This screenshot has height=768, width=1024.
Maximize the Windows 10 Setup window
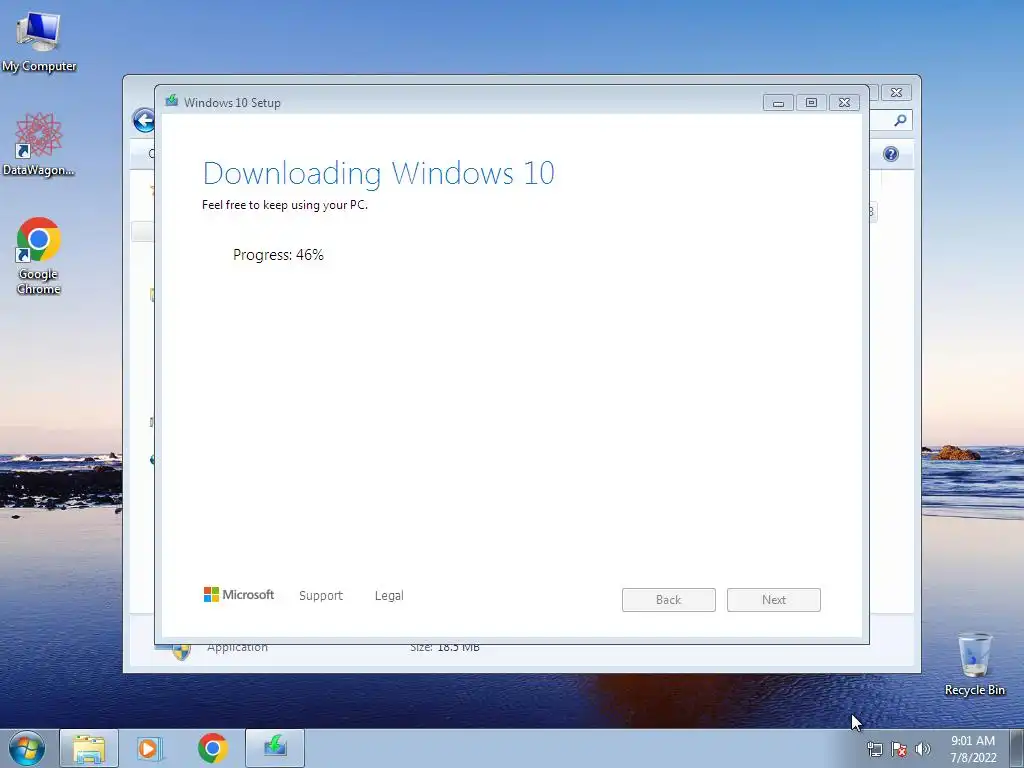click(811, 103)
